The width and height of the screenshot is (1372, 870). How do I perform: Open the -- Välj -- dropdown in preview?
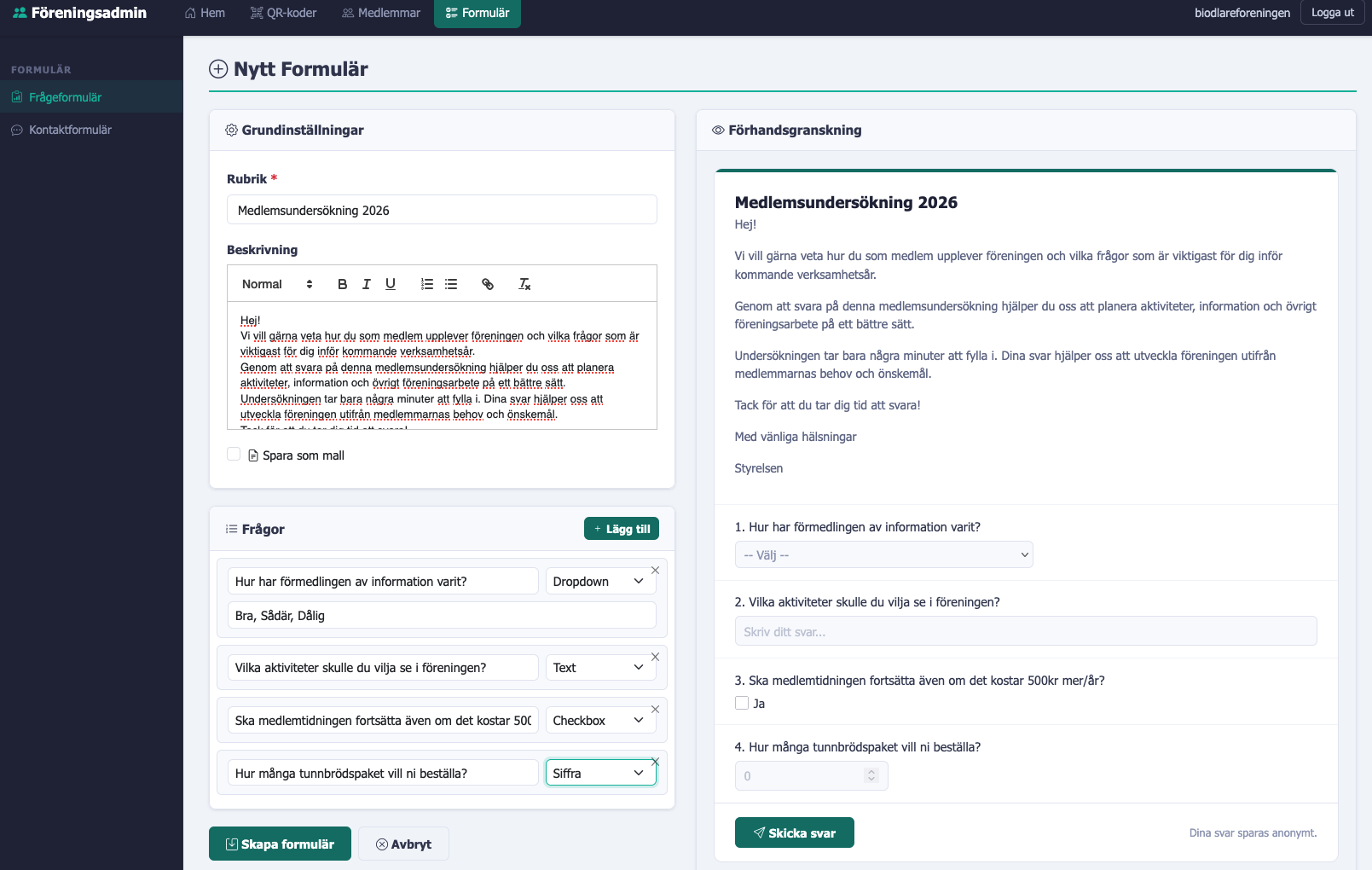pos(883,554)
